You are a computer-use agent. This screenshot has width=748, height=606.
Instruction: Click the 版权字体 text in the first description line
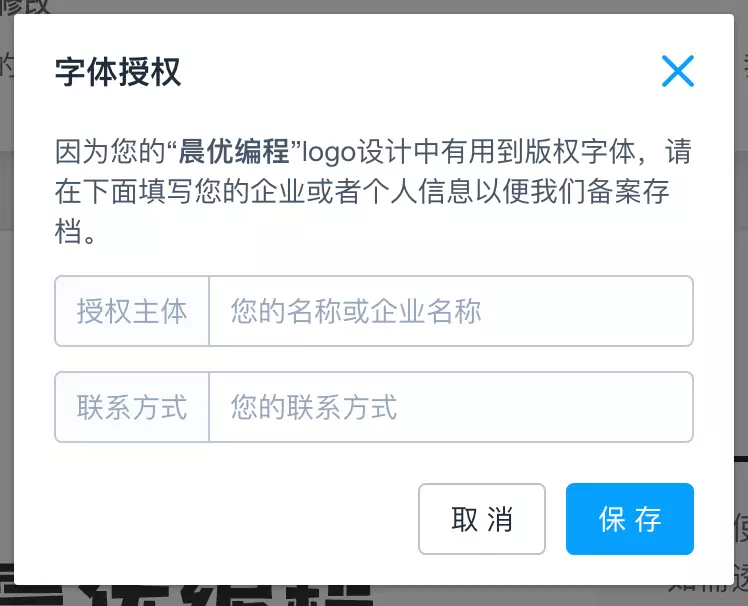coord(581,151)
